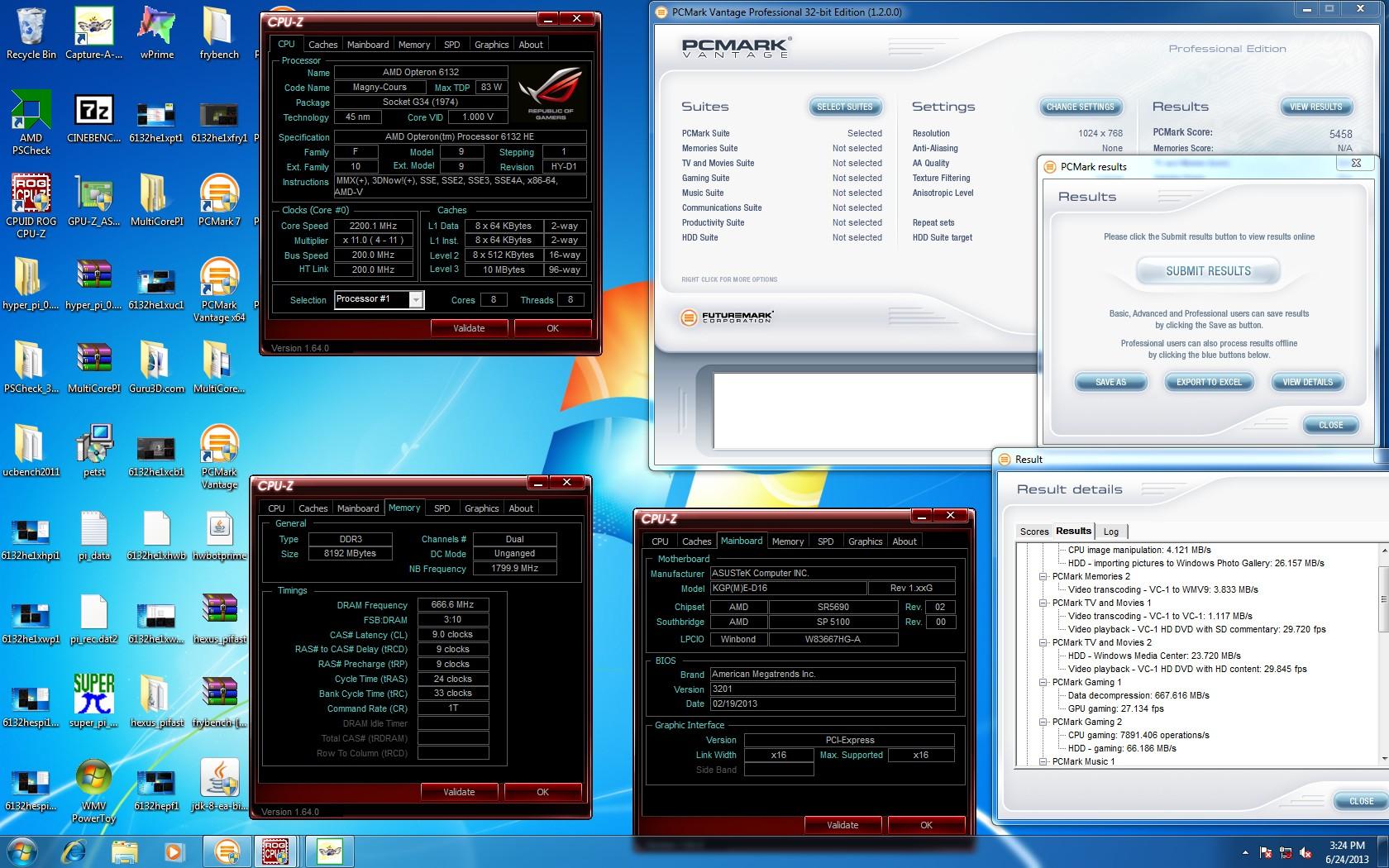Launch the PCMark 7 desktop shortcut
Image resolution: width=1389 pixels, height=868 pixels.
point(219,201)
